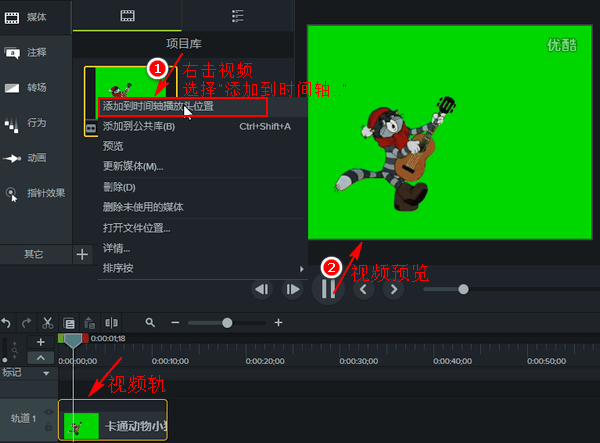
Task: Choose 更新媒体(M)... menu entry
Action: [202, 166]
